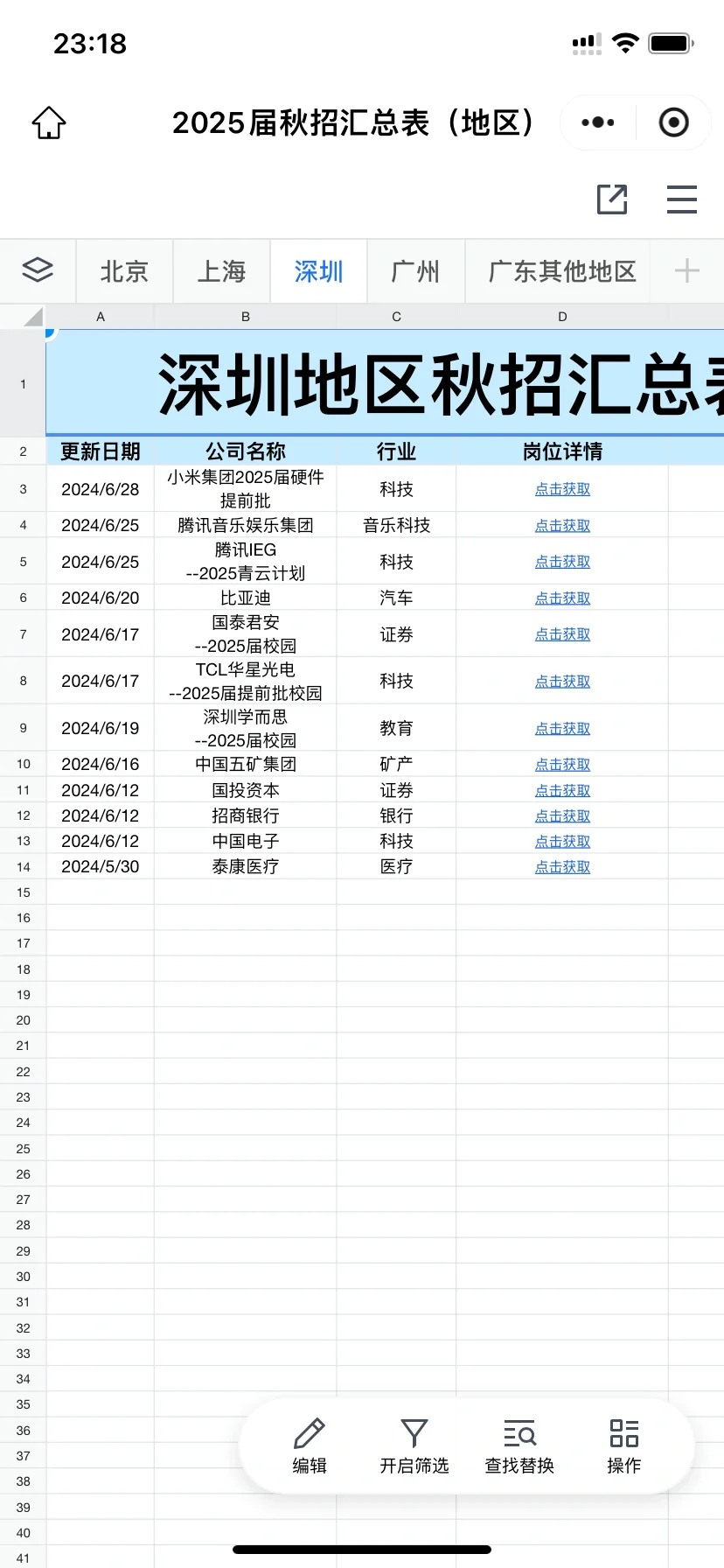Open 点击获取 link for 国投资本
Screen dimensions: 724x1568
click(562, 790)
